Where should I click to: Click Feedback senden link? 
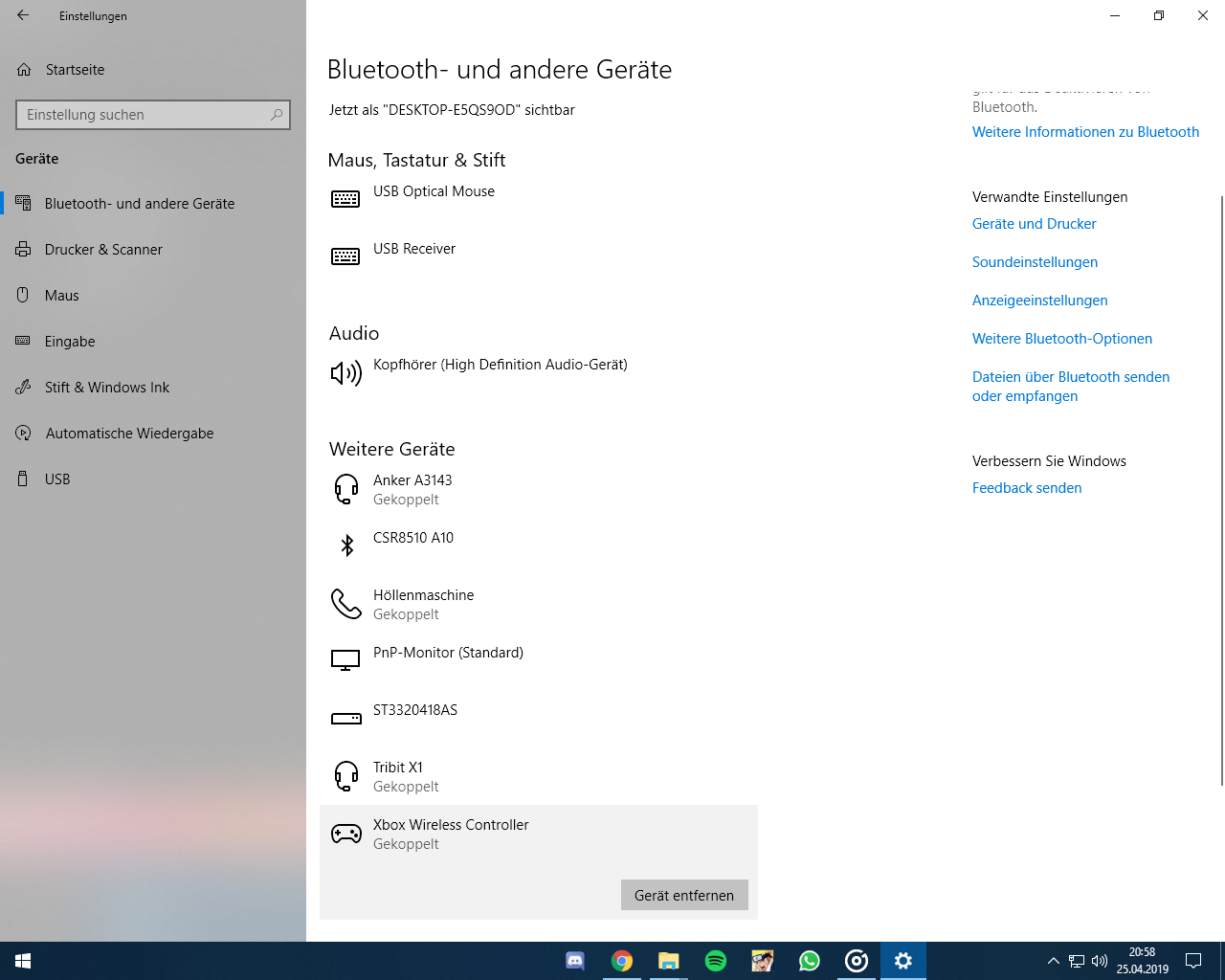(1027, 488)
